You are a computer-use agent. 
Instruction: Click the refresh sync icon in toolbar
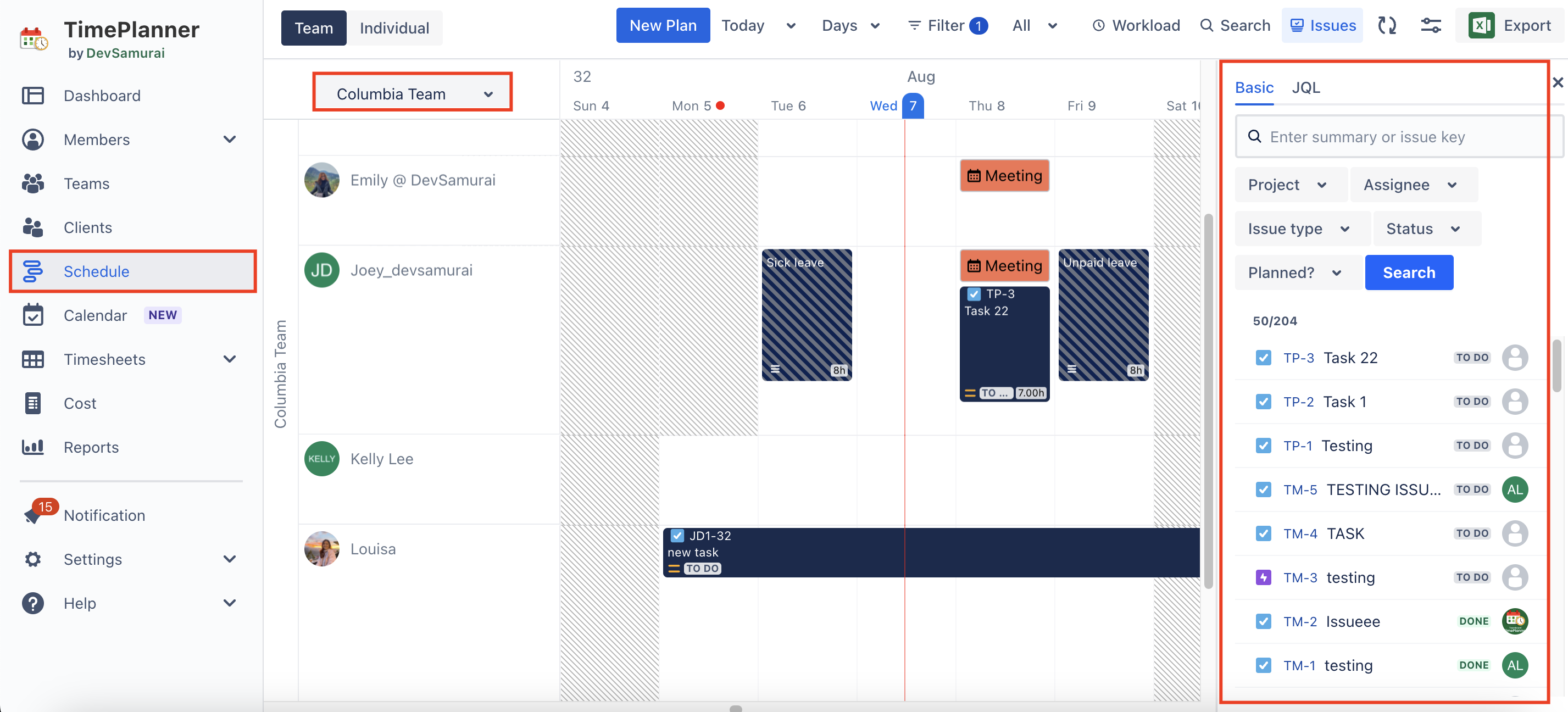click(1387, 26)
